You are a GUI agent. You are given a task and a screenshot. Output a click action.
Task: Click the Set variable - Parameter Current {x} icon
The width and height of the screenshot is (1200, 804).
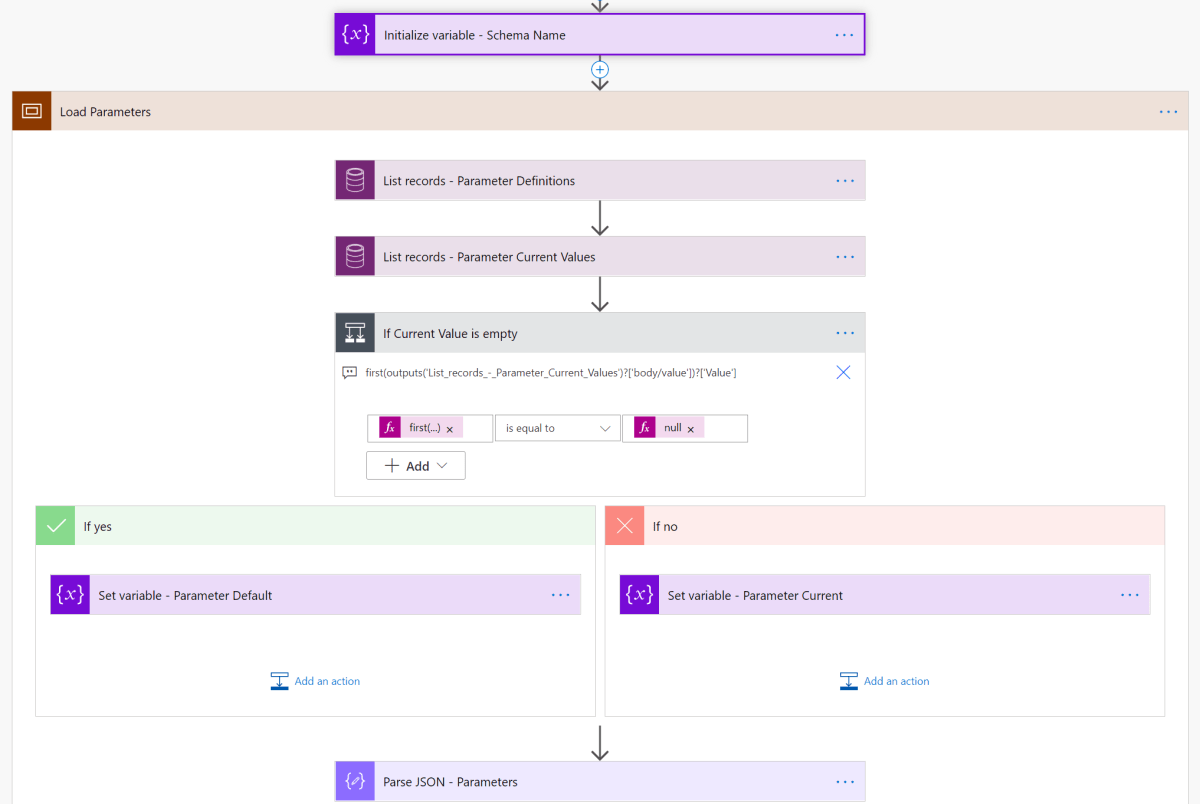coord(639,594)
